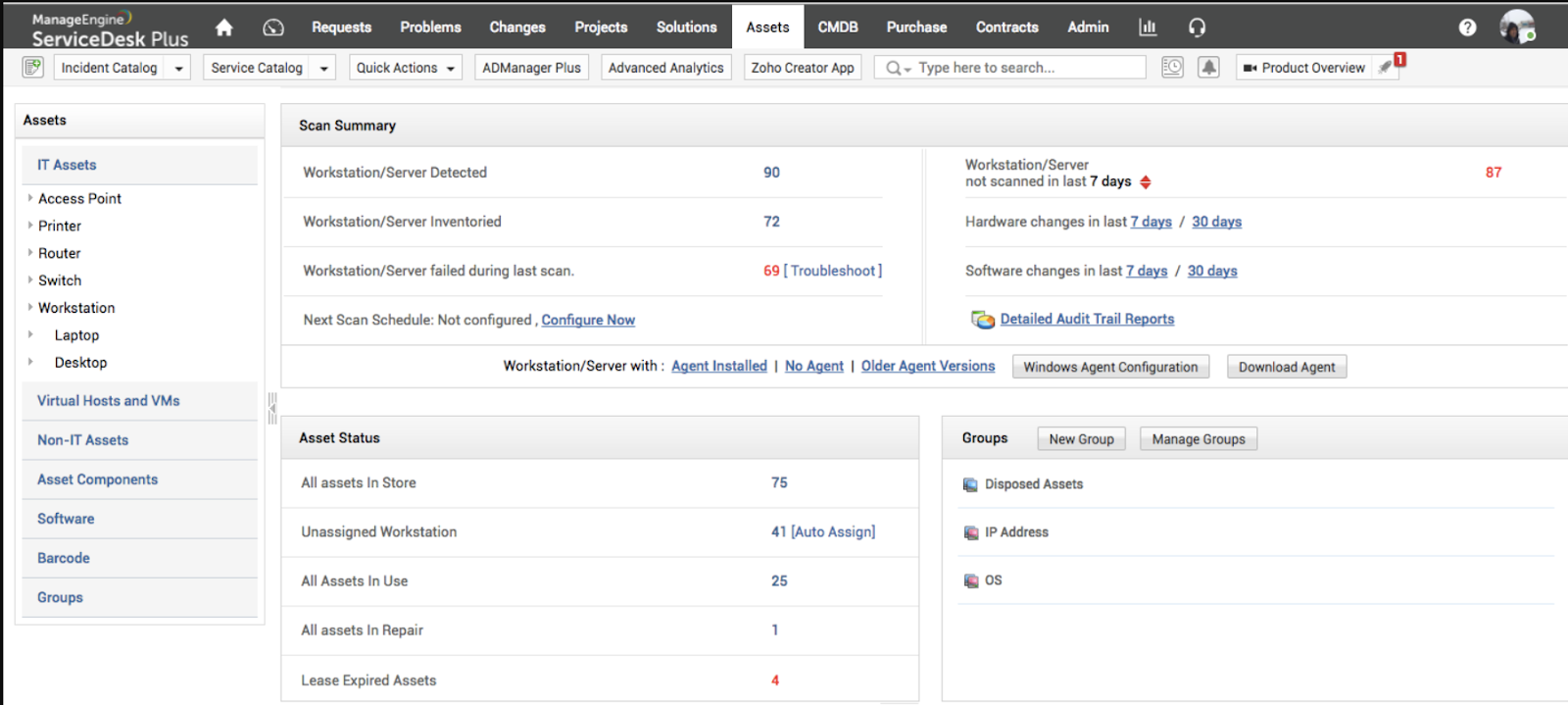The height and width of the screenshot is (705, 1568).
Task: Expand the Printer tree node
Action: 30,226
